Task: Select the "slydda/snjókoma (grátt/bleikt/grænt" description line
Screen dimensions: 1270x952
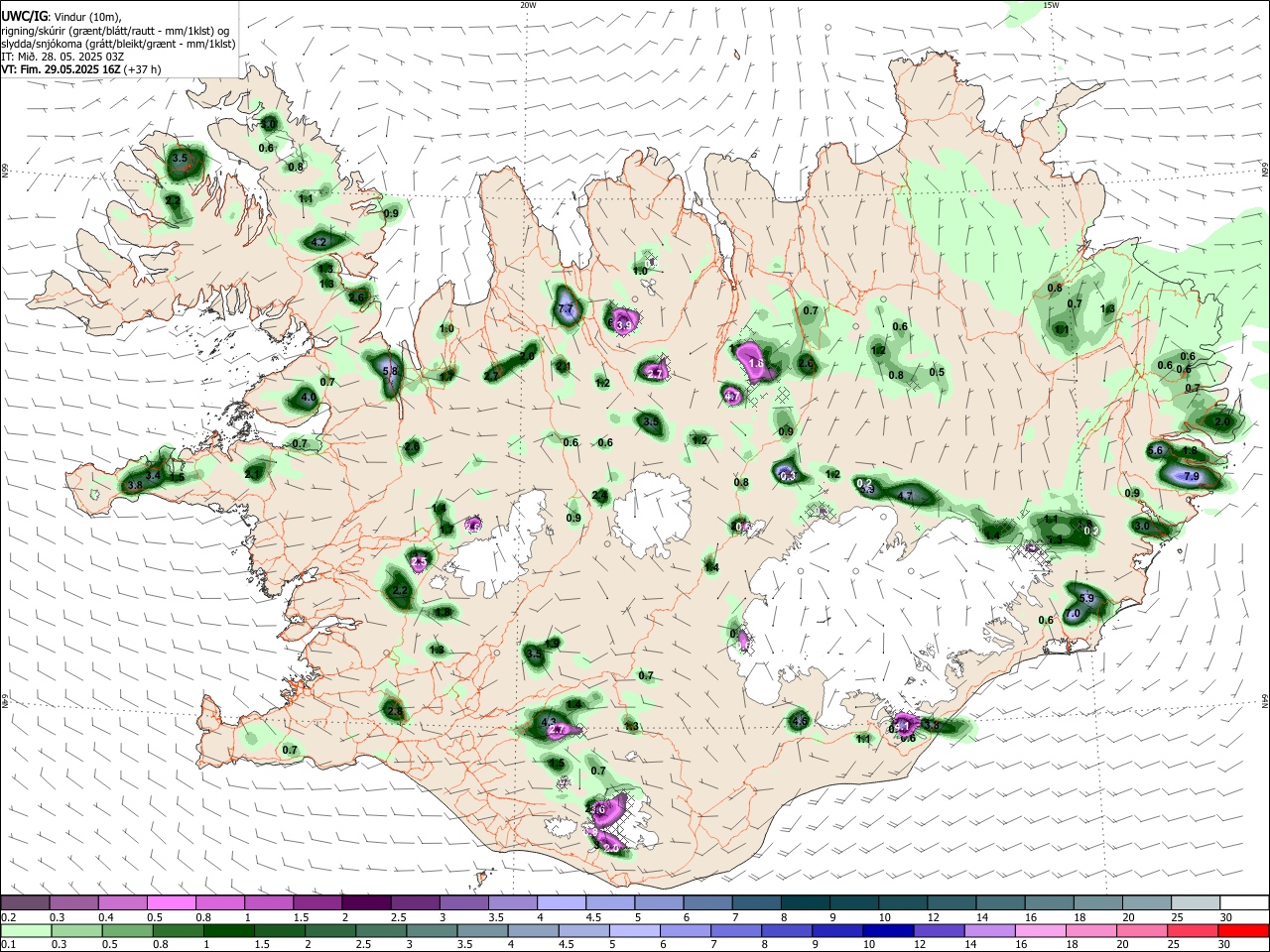Action: coord(118,44)
